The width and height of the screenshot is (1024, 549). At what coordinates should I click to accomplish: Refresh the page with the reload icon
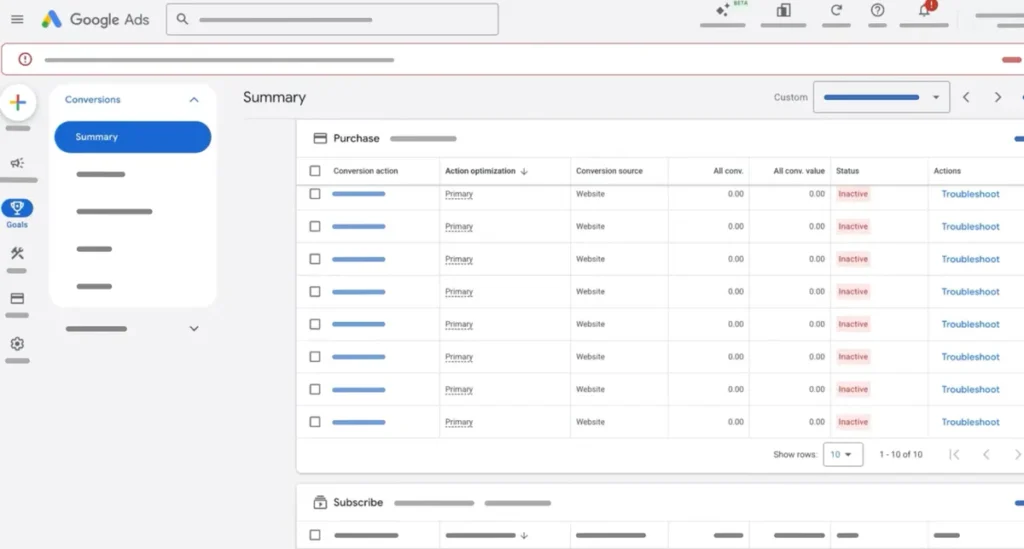click(836, 10)
